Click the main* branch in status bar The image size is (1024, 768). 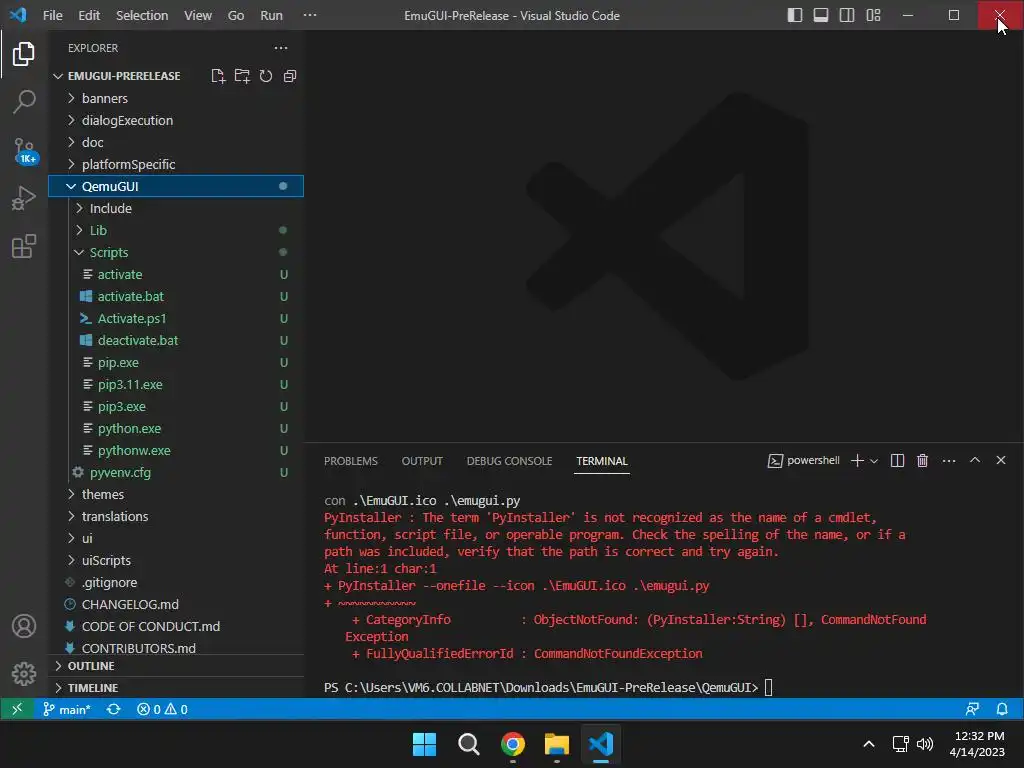point(67,709)
